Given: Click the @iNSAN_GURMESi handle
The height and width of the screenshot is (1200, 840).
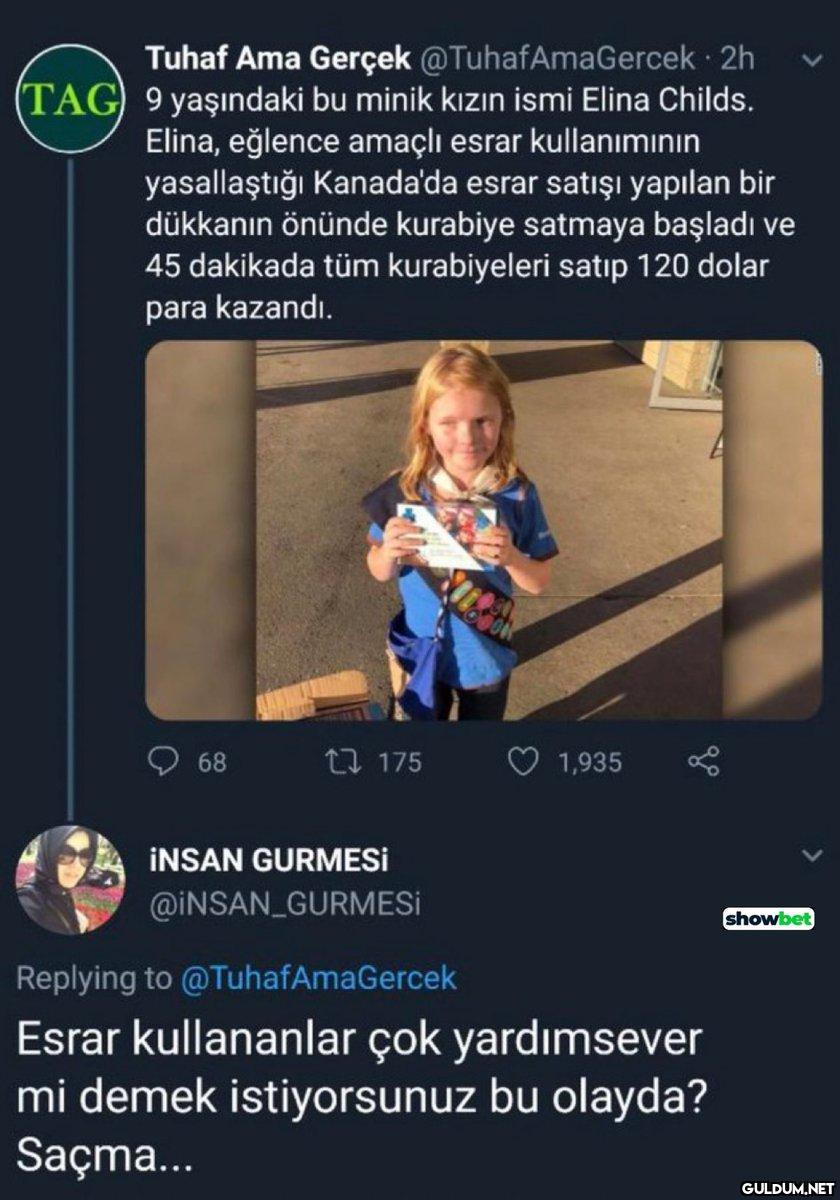Looking at the screenshot, I should (x=284, y=904).
